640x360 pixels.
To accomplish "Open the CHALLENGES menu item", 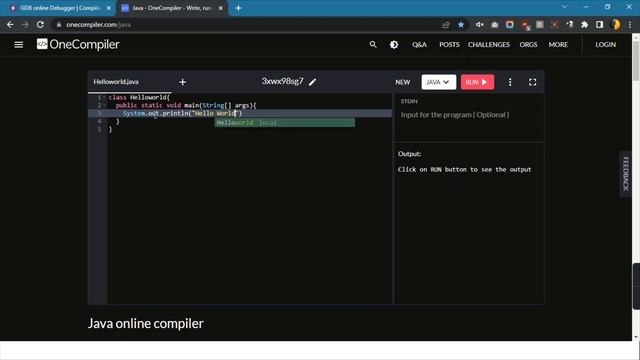I will (x=489, y=44).
